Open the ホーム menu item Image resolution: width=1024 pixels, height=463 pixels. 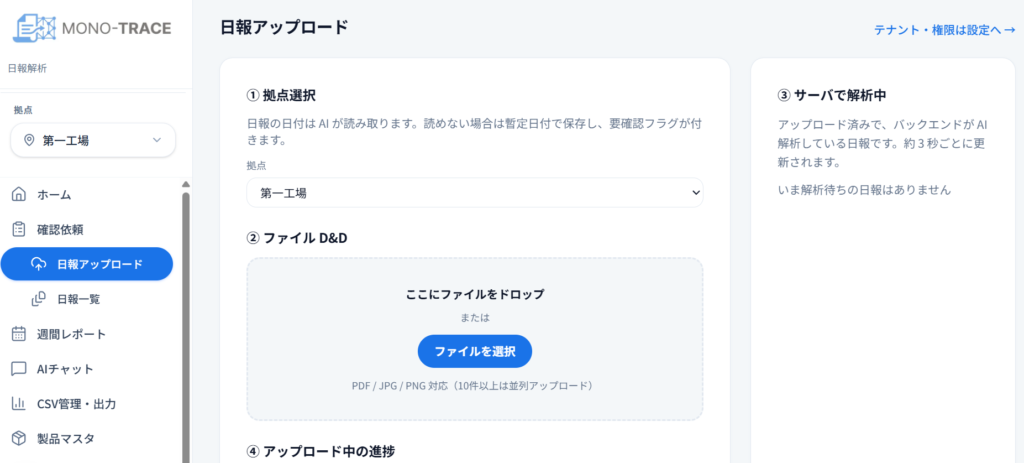(x=55, y=194)
